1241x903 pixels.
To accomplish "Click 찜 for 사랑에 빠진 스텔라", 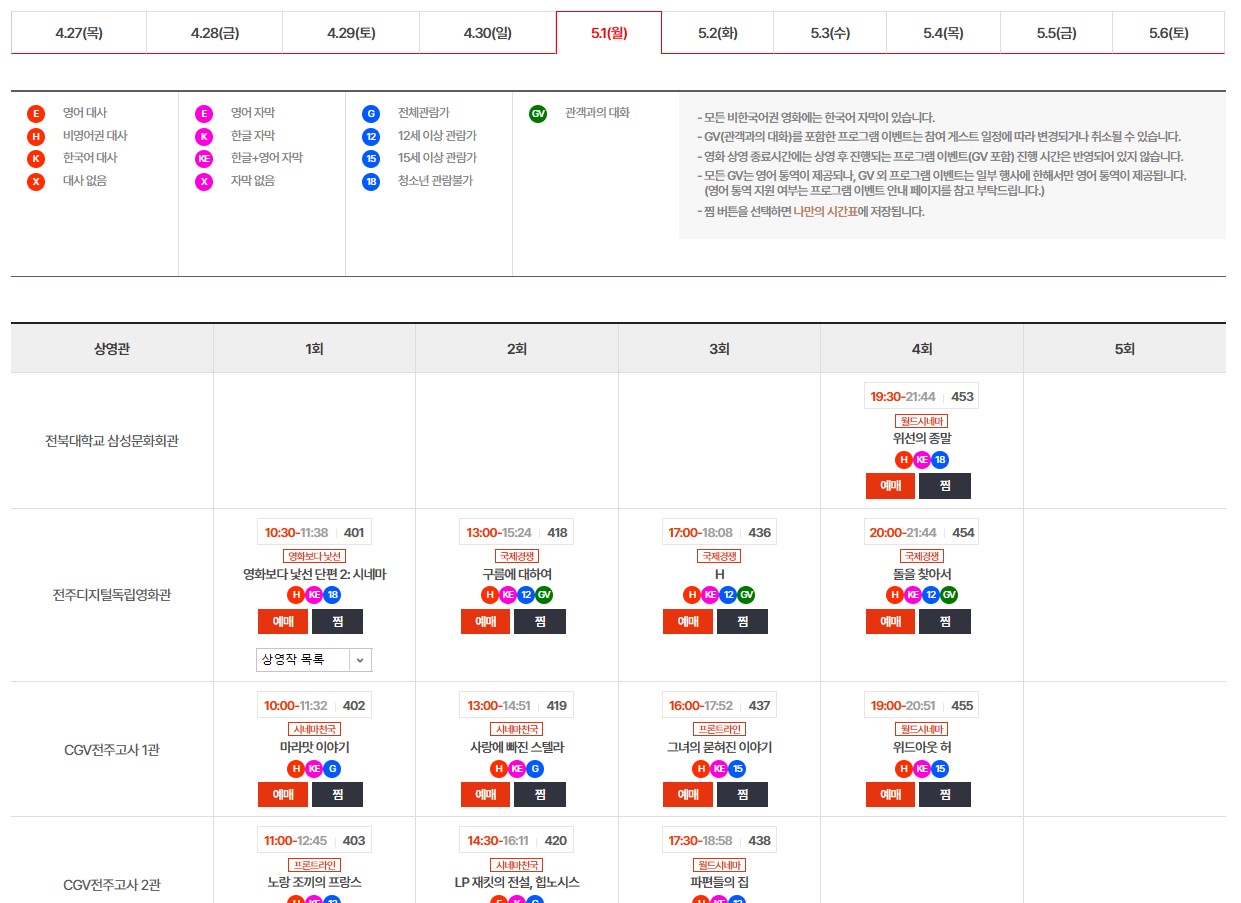I will pyautogui.click(x=540, y=794).
